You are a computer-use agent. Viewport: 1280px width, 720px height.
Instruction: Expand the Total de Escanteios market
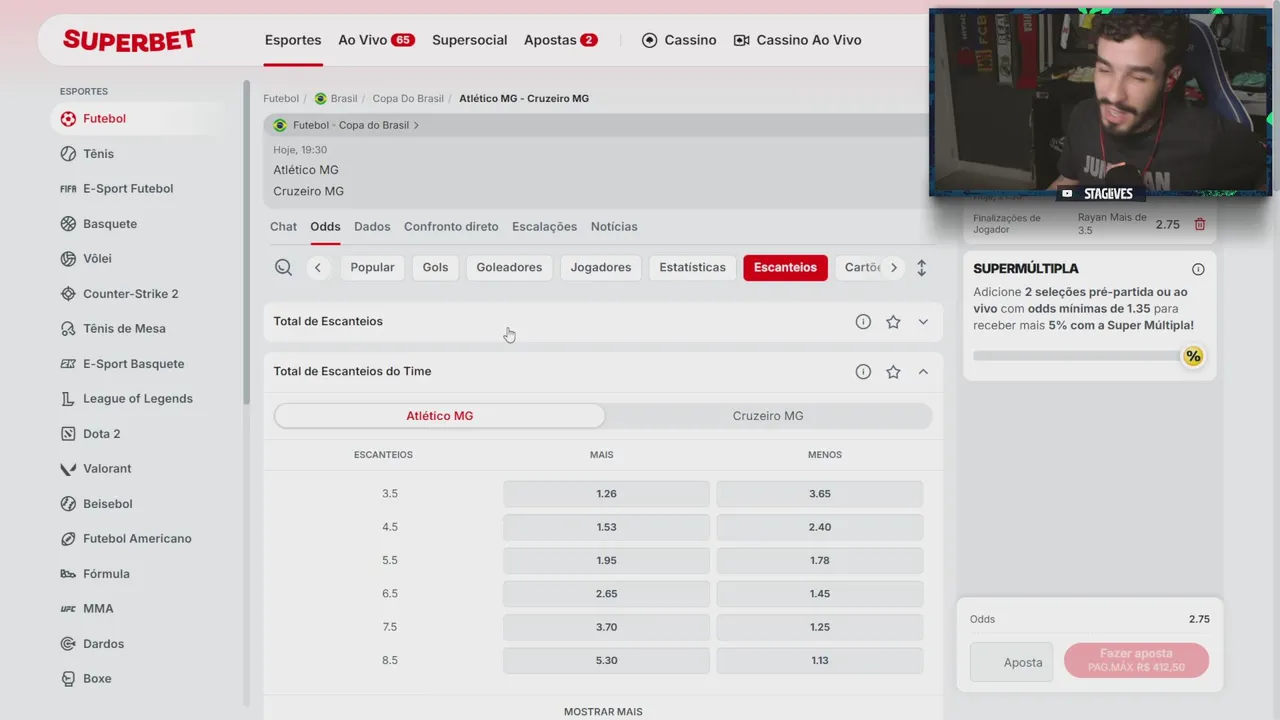coord(923,322)
